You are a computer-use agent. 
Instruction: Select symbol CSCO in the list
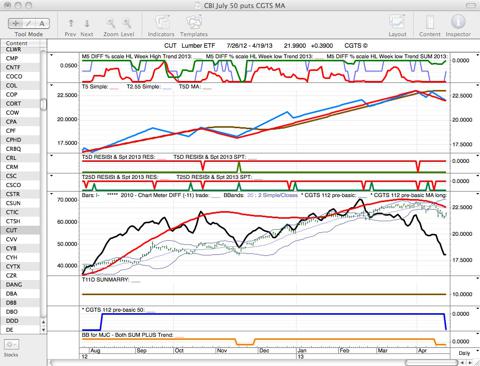coord(20,185)
